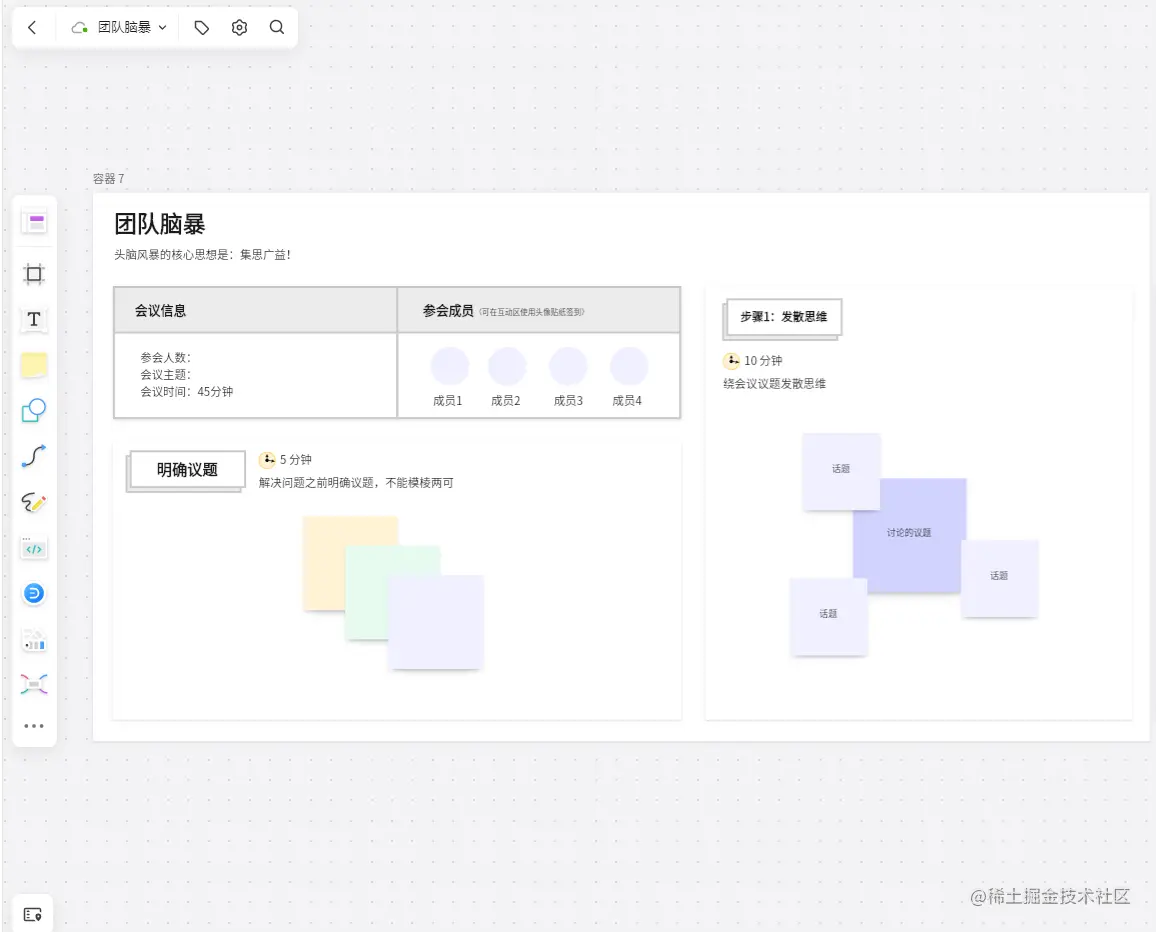Viewport: 1156px width, 932px height.
Task: Open the shapes tool
Action: (34, 410)
